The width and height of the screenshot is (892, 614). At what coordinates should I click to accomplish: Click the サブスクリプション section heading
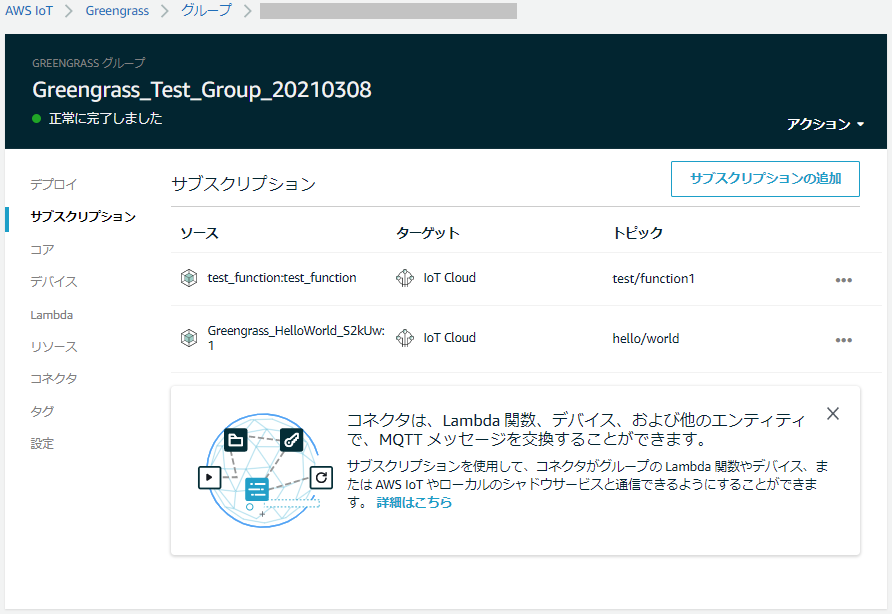tap(243, 184)
